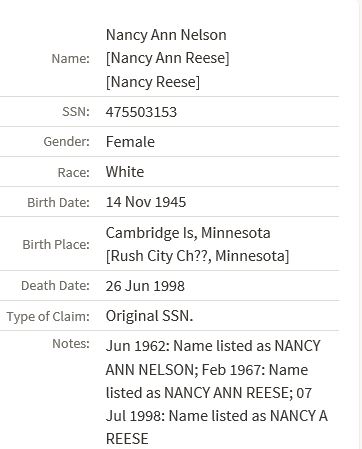Select the alternate name Nancy Ann Reese
The image size is (362, 449).
[x=168, y=58]
